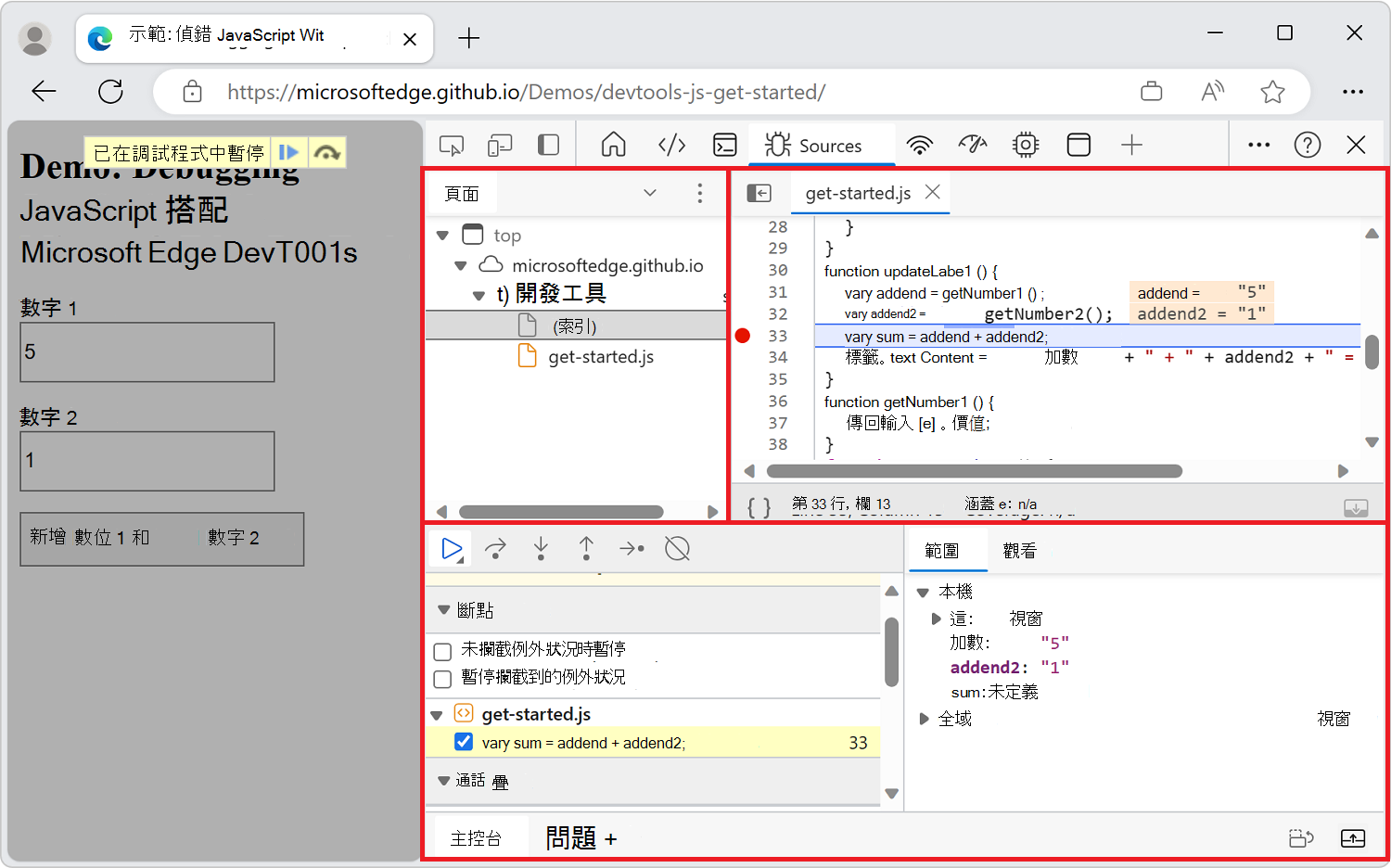Screen dimensions: 1391x868
Task: Click the browser reload button
Action: click(110, 91)
